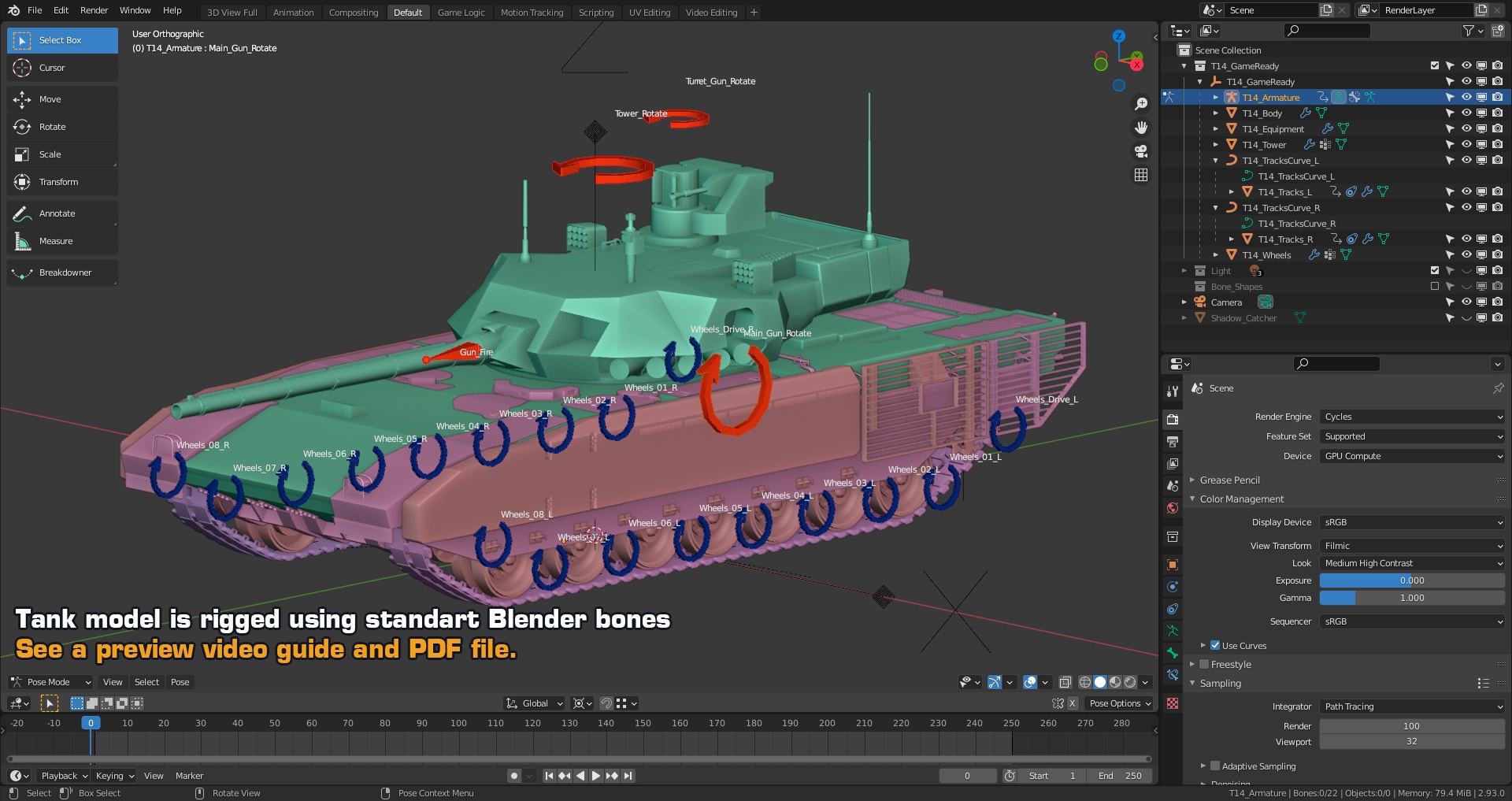The image size is (1512, 801).
Task: Click the outliner filter funnel icon
Action: pos(1469,31)
